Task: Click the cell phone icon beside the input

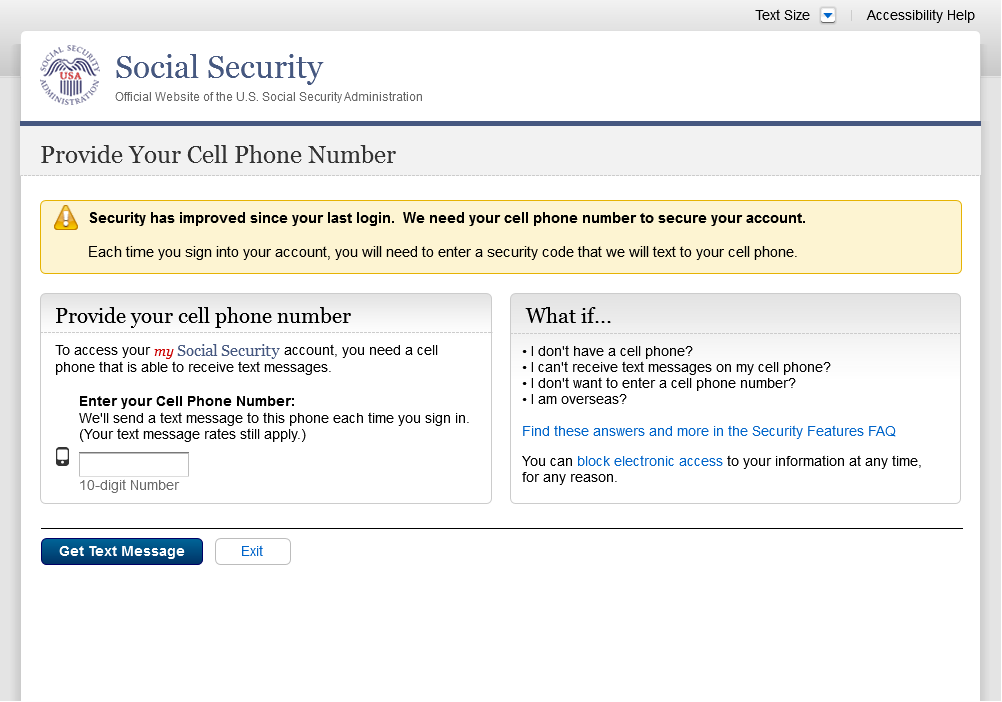Action: [x=62, y=457]
